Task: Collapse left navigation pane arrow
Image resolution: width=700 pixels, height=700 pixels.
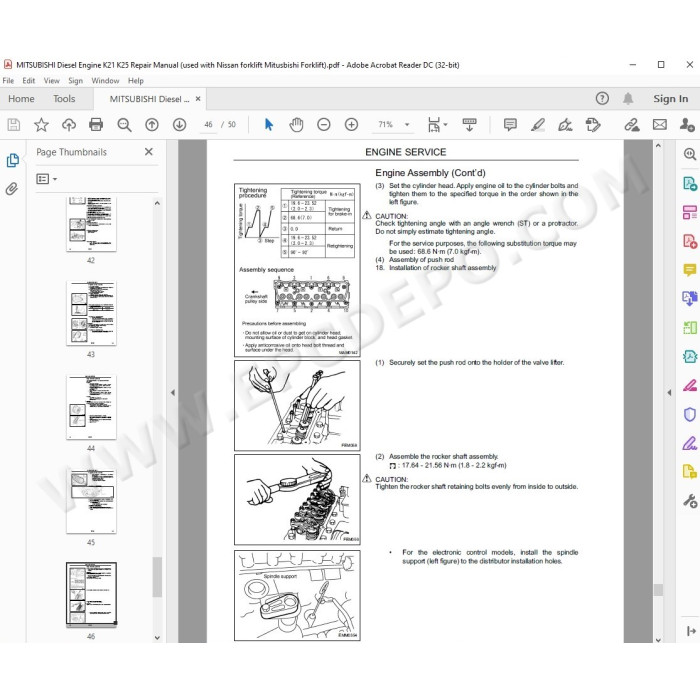Action: (x=173, y=392)
